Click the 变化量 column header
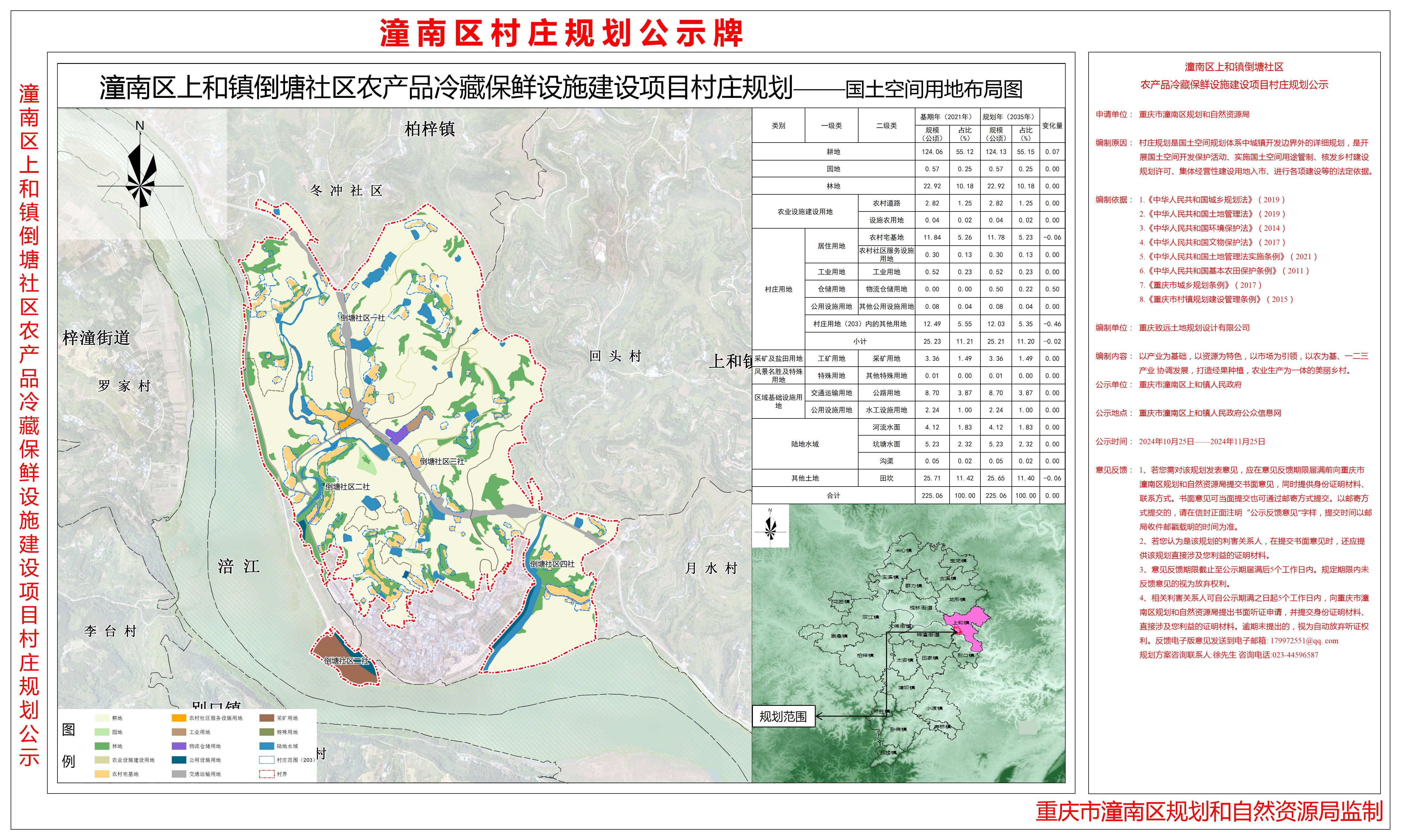The width and height of the screenshot is (1401, 840). click(1052, 126)
